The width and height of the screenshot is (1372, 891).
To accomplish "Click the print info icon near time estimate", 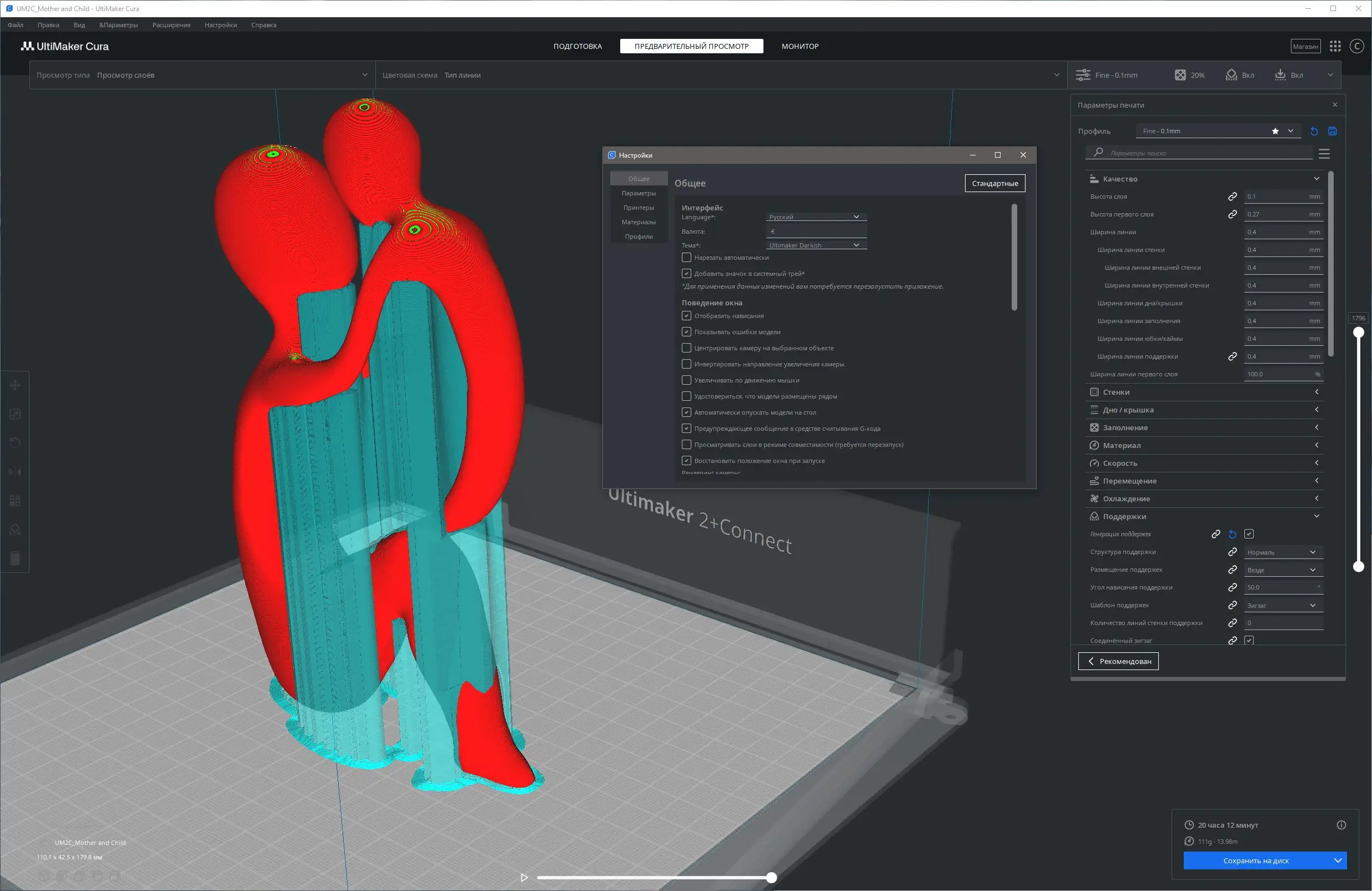I will click(1341, 825).
